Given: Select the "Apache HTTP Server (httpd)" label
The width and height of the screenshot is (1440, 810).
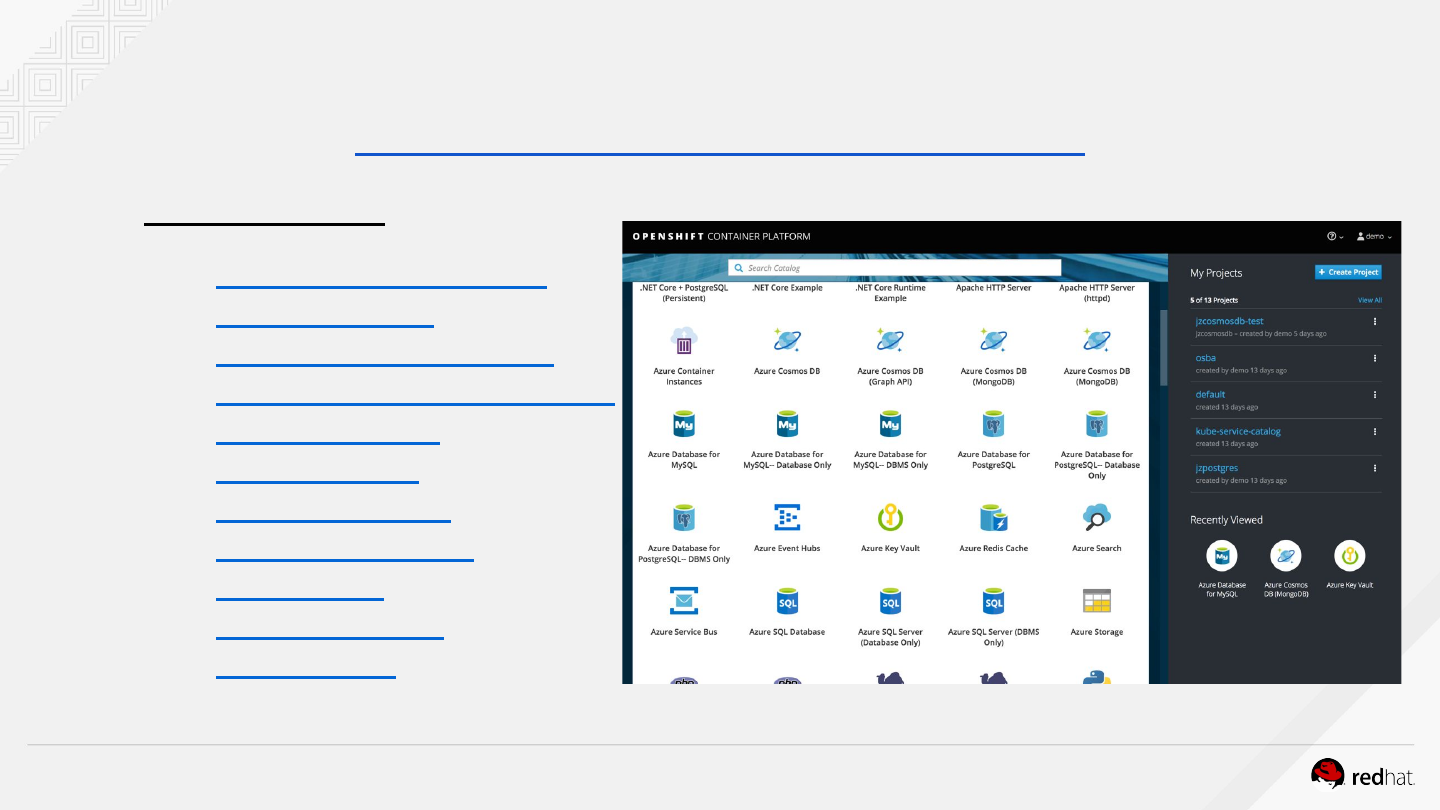Looking at the screenshot, I should (x=1096, y=293).
